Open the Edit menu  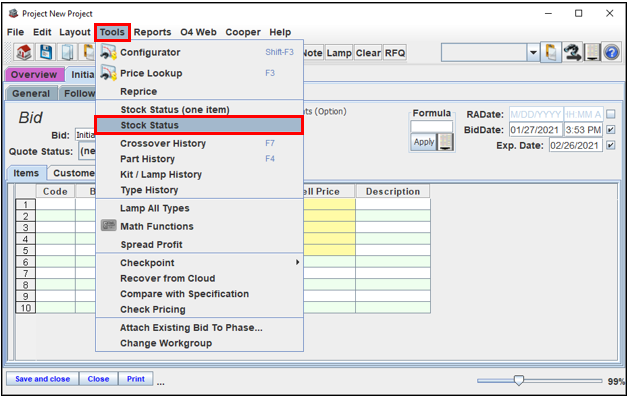(42, 32)
